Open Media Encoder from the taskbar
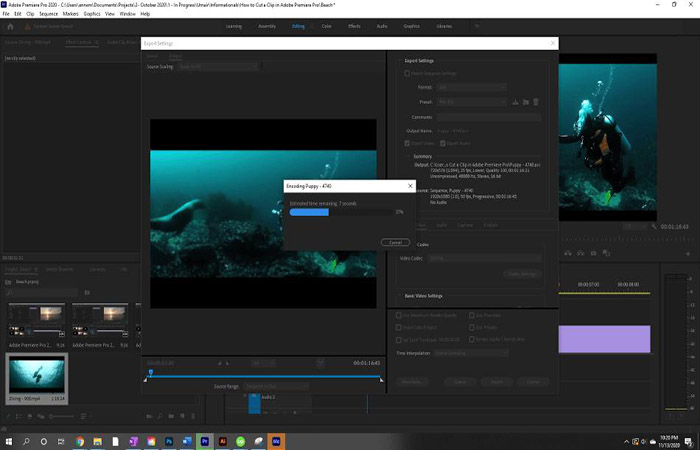The height and width of the screenshot is (450, 700). click(276, 442)
